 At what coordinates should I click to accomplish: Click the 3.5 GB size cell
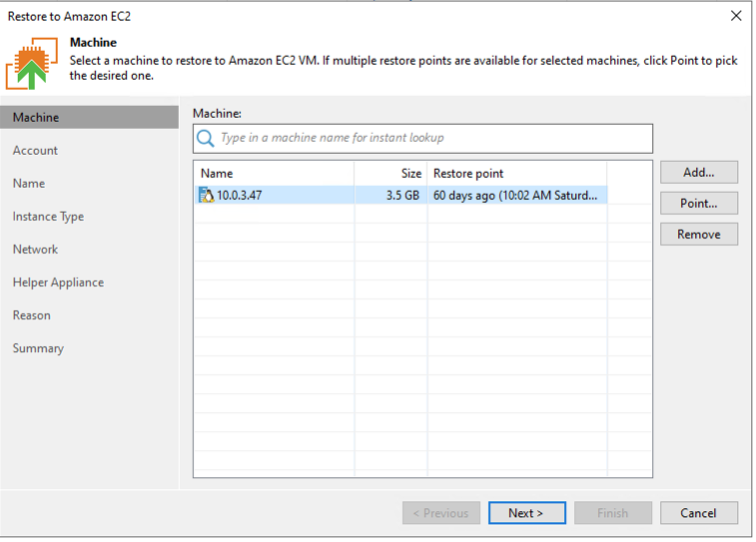[391, 195]
